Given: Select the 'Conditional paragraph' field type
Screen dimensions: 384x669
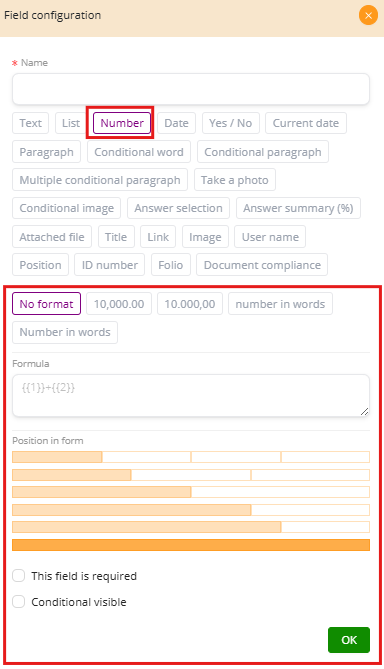Looking at the screenshot, I should coord(263,152).
